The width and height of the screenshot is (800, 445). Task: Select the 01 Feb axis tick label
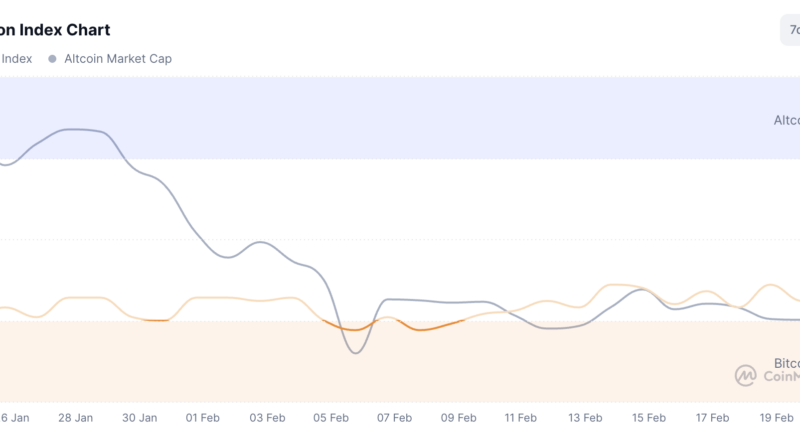(203, 417)
